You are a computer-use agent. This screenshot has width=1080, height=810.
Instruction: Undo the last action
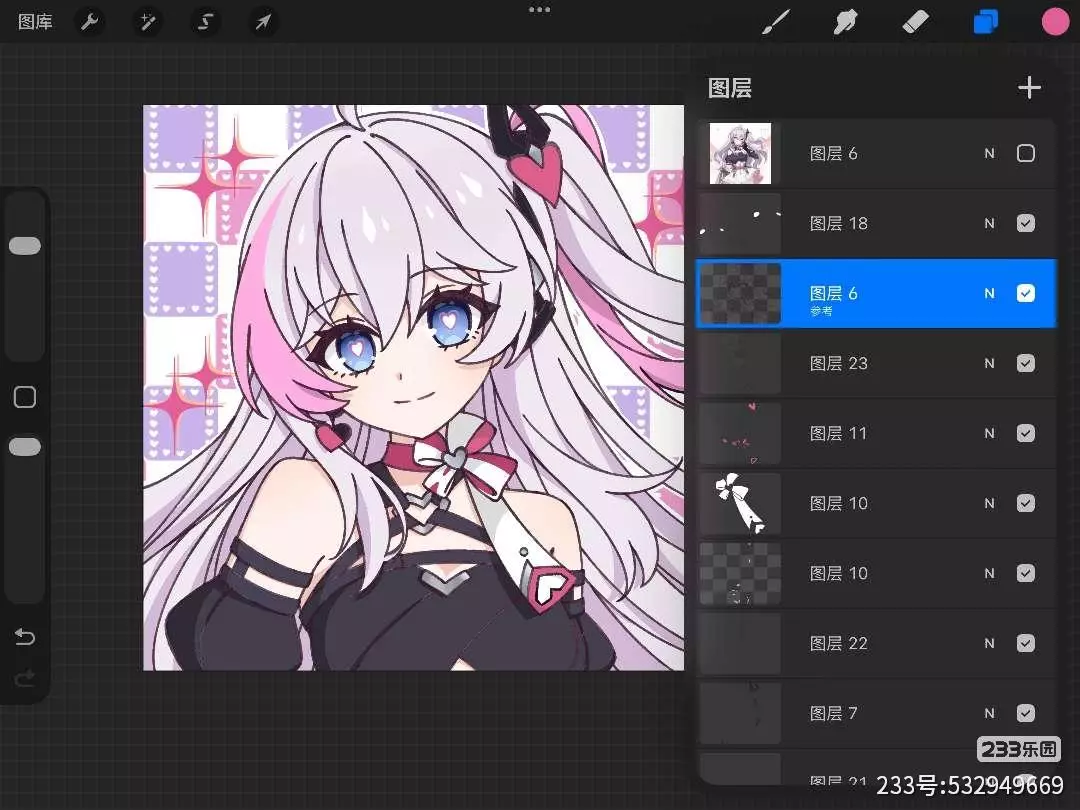click(x=25, y=636)
